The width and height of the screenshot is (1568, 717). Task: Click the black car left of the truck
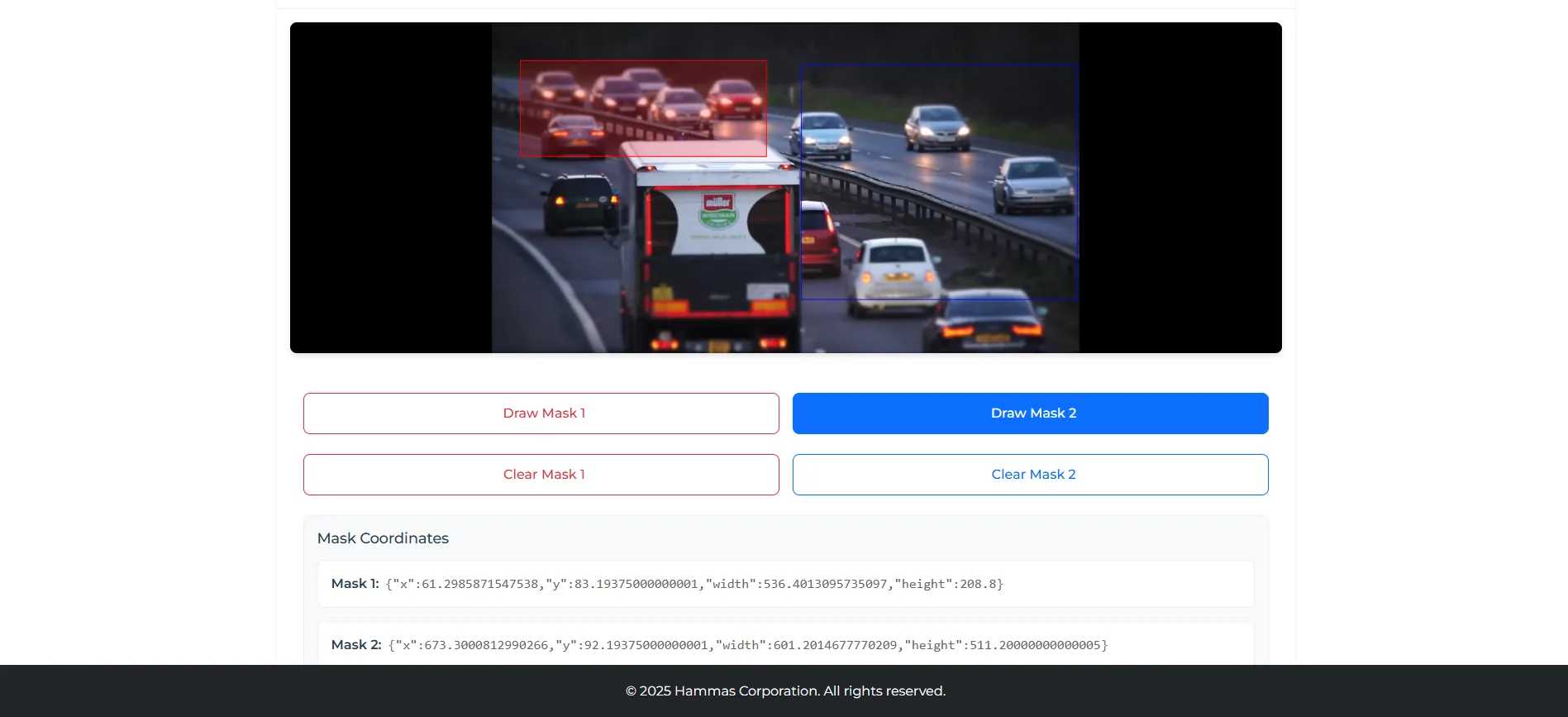coord(580,203)
